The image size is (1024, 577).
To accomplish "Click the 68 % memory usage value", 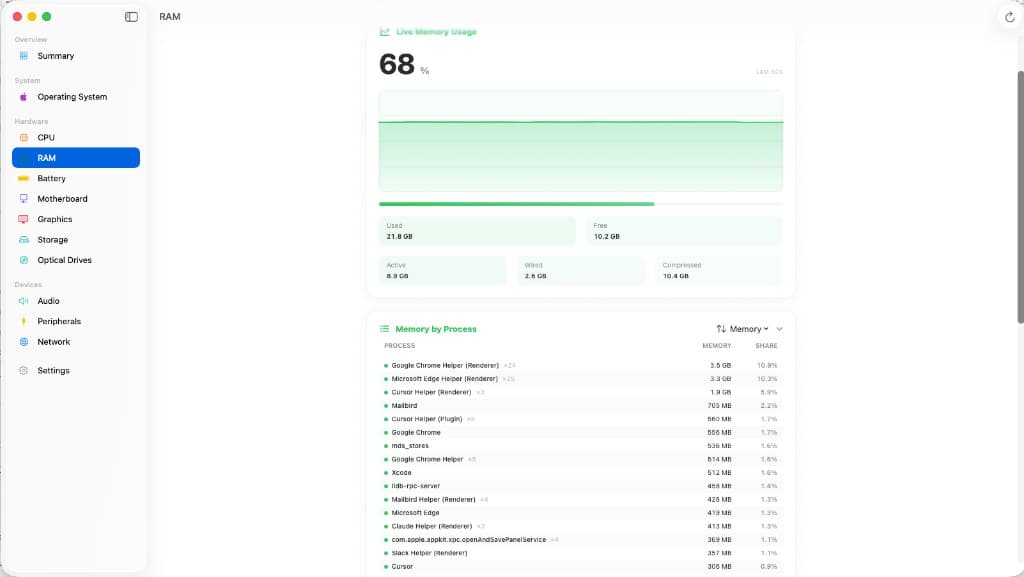I will tap(404, 65).
